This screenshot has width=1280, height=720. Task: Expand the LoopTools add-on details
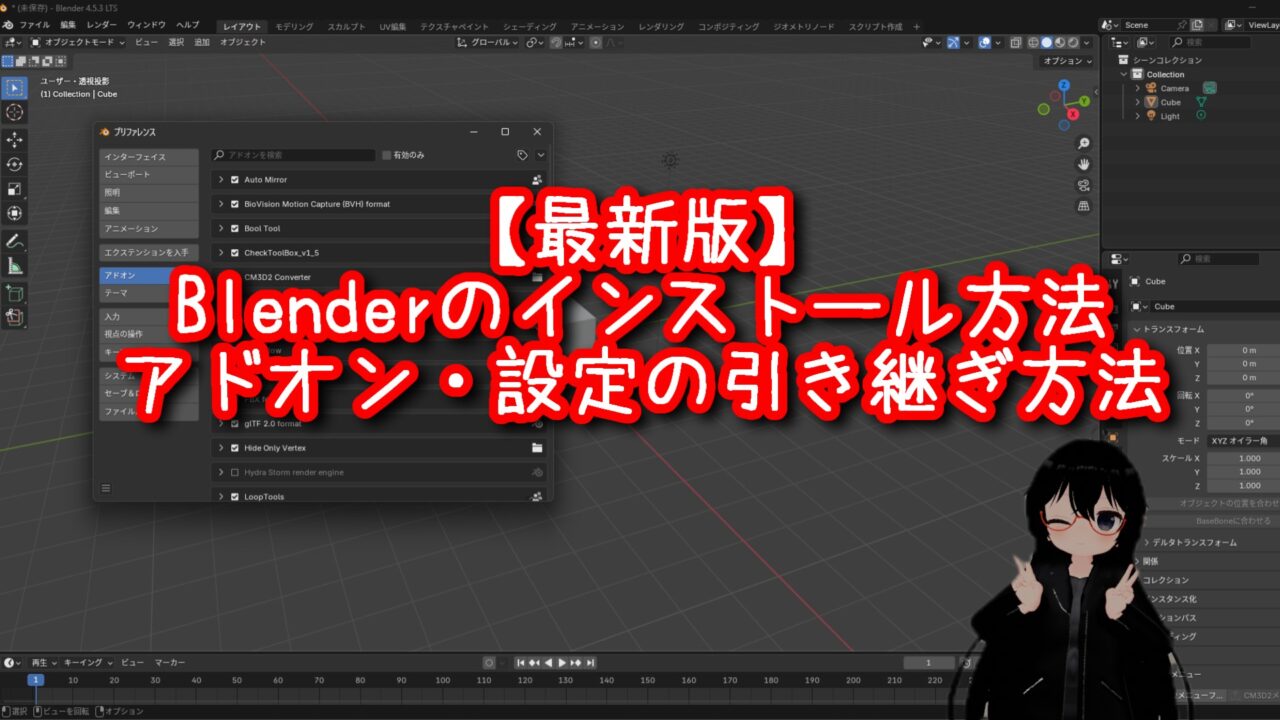(x=221, y=496)
